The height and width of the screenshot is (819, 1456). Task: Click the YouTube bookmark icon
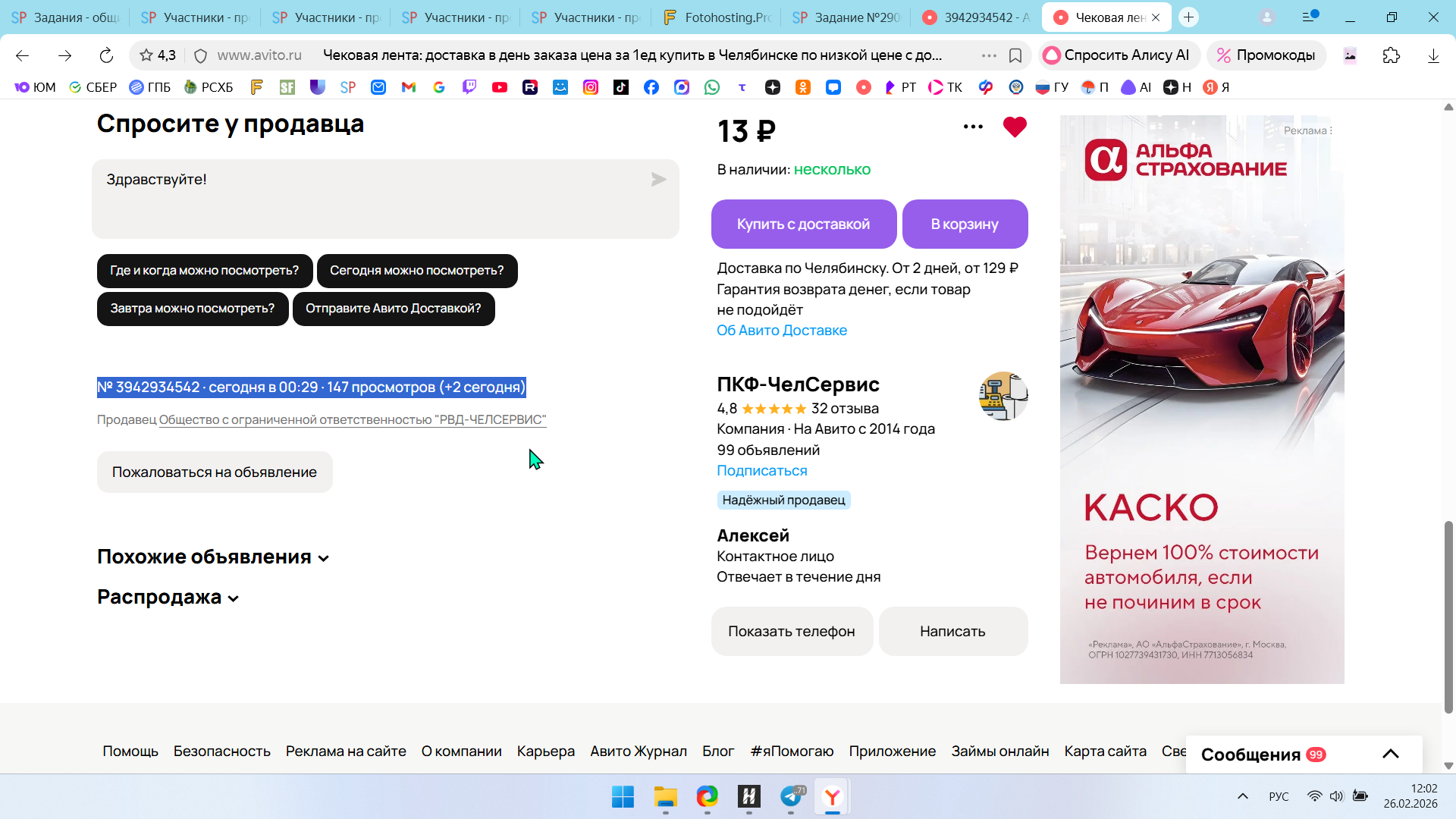(x=500, y=87)
